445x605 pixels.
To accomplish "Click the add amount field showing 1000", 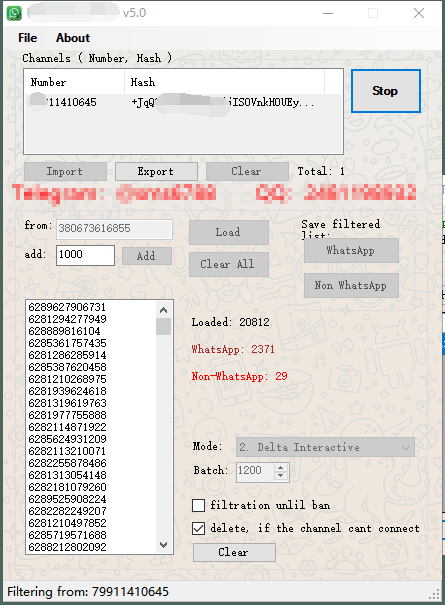I will point(85,255).
